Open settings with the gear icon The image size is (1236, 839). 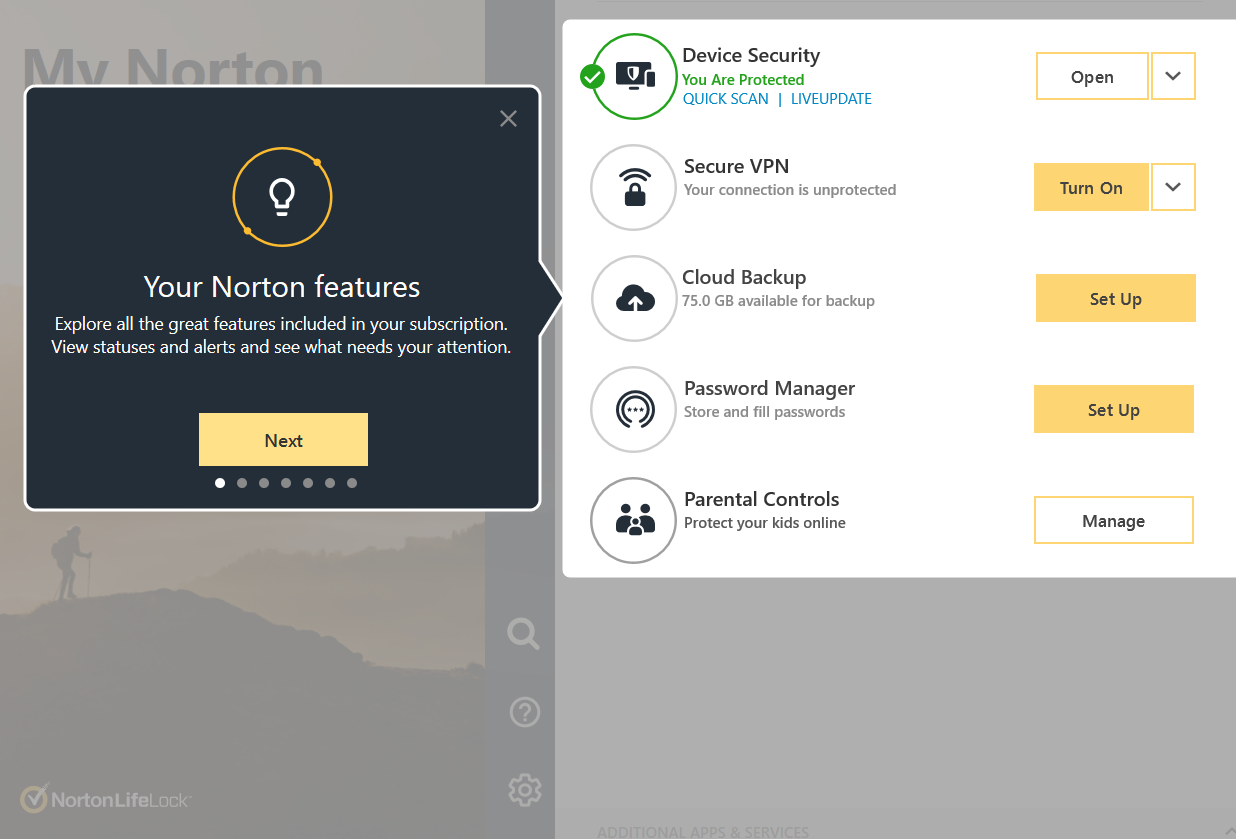click(524, 790)
